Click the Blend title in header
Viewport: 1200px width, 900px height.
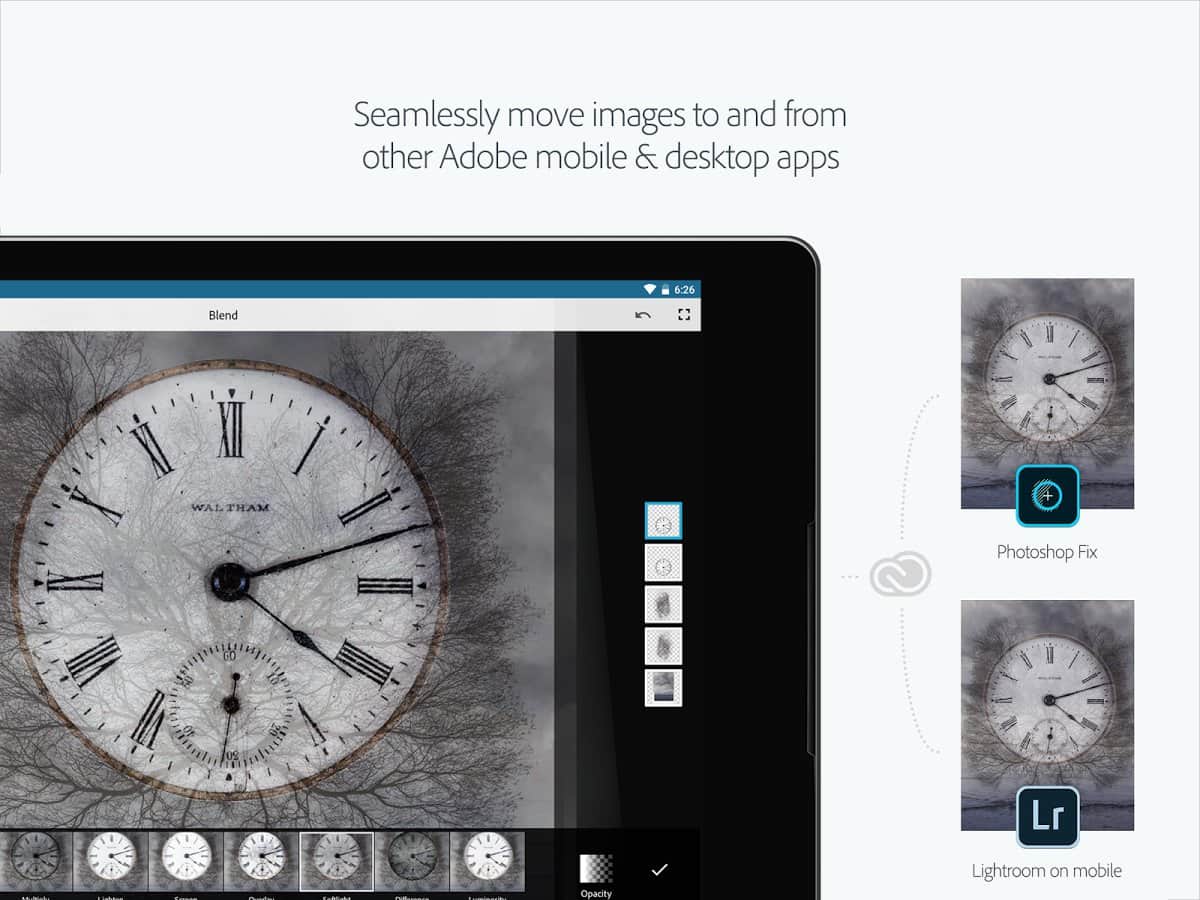tap(223, 315)
